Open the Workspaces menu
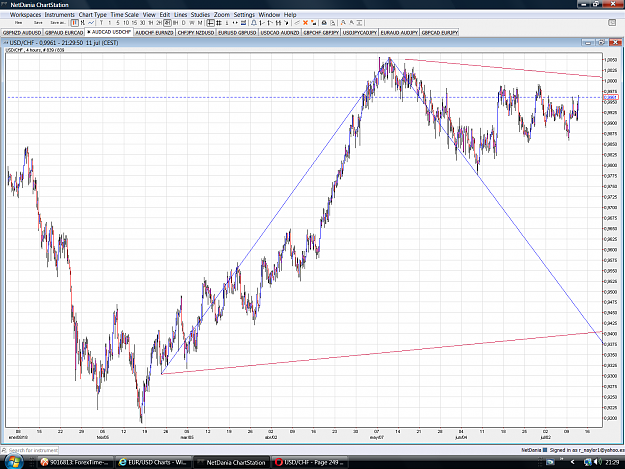This screenshot has width=625, height=469. point(26,15)
